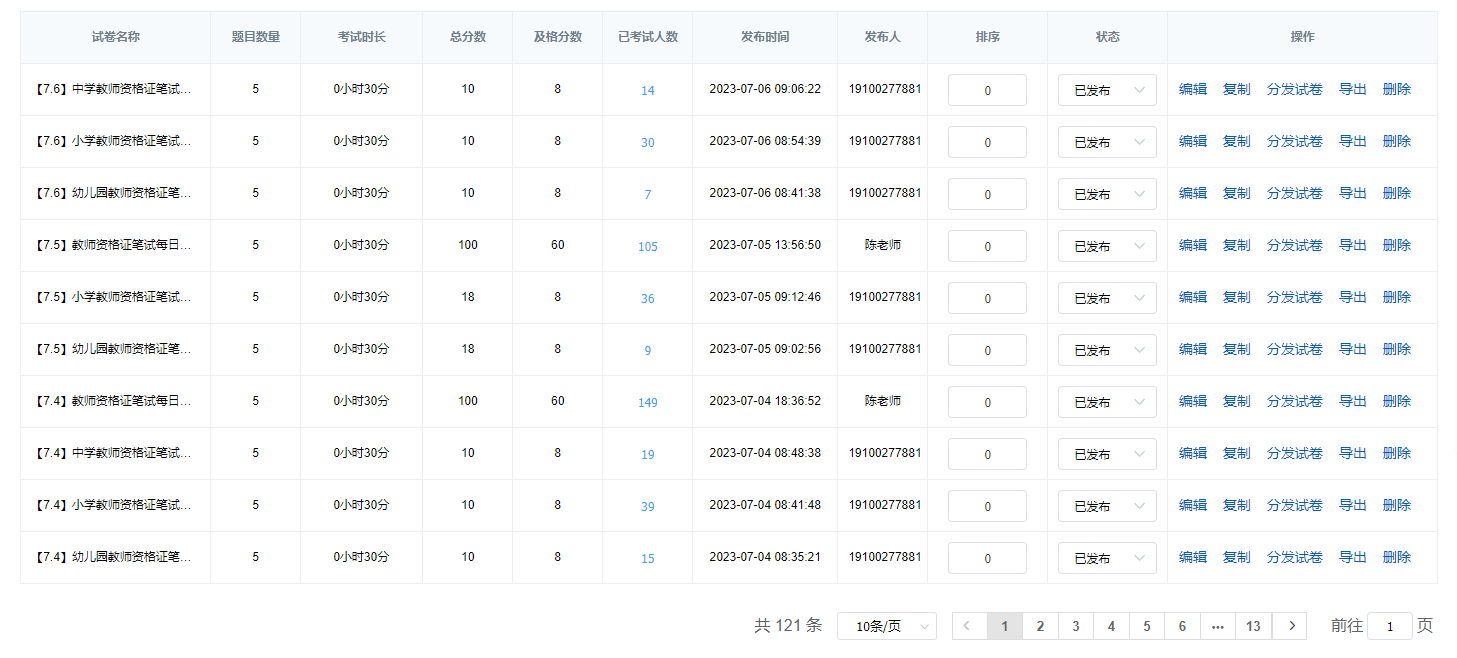The height and width of the screenshot is (658, 1457).
Task: Click the pagination ellipsis to jump pages
Action: [1217, 626]
